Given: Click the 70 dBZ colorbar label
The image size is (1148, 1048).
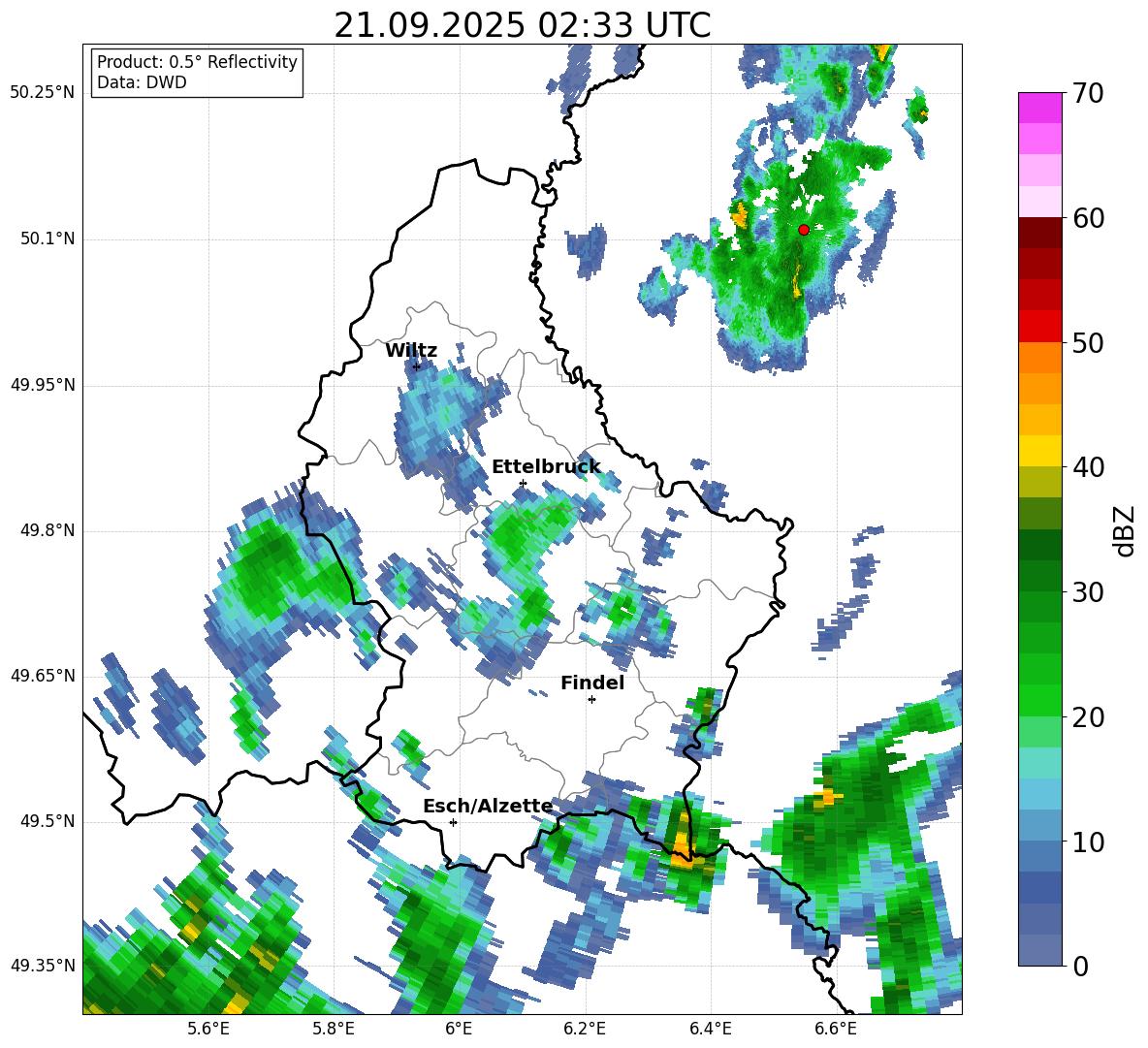Looking at the screenshot, I should [x=1088, y=94].
